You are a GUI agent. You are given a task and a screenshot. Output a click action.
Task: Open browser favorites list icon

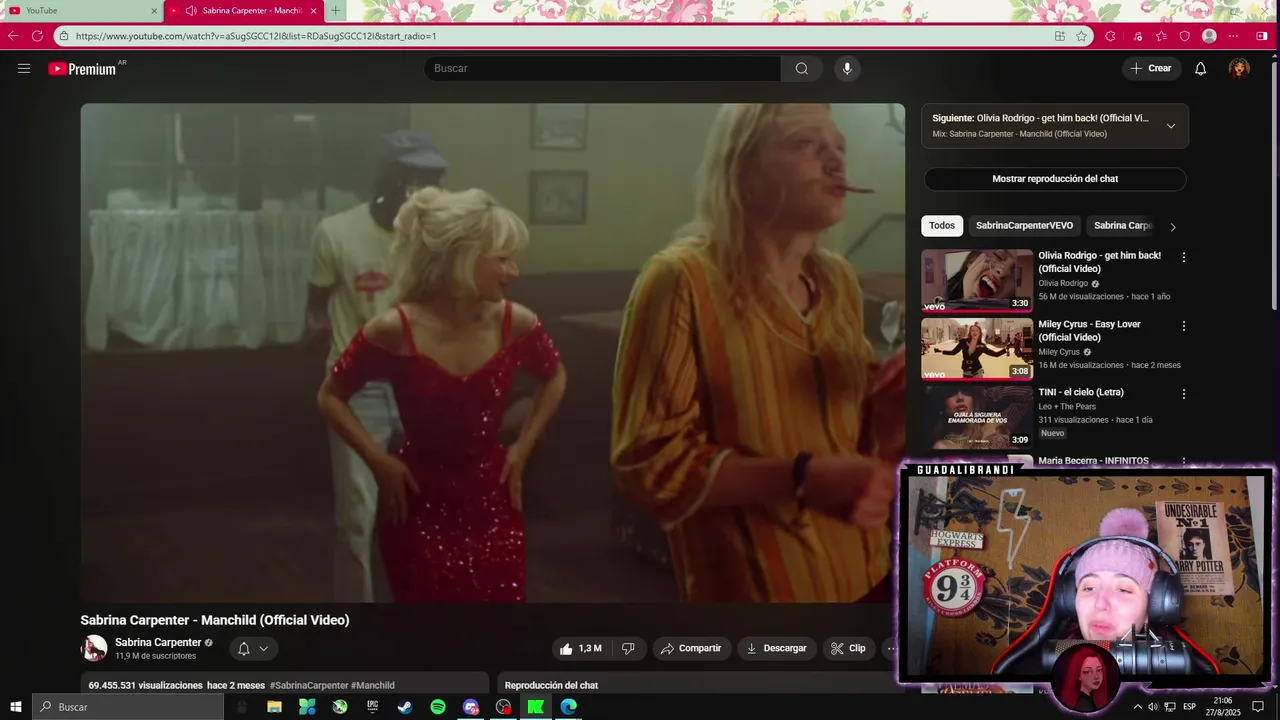click(x=1161, y=36)
